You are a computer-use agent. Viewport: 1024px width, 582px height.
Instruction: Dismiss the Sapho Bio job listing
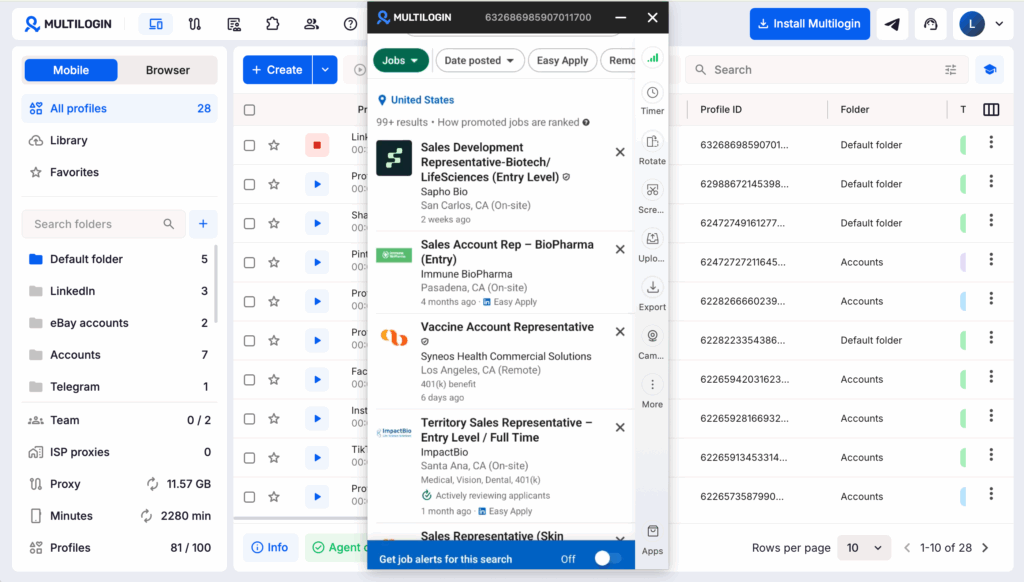(x=620, y=152)
